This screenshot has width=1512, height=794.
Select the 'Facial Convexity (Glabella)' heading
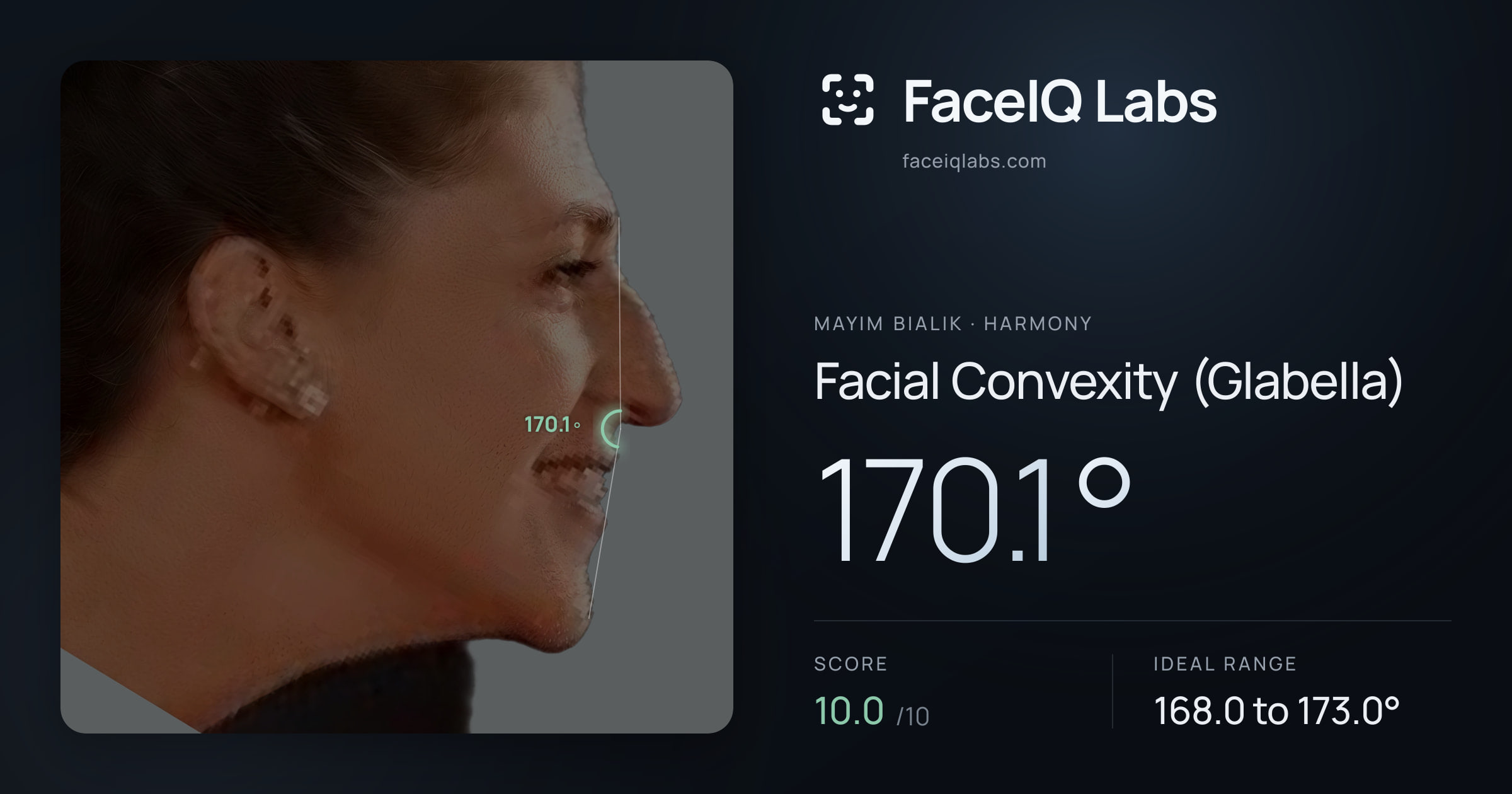click(1108, 382)
